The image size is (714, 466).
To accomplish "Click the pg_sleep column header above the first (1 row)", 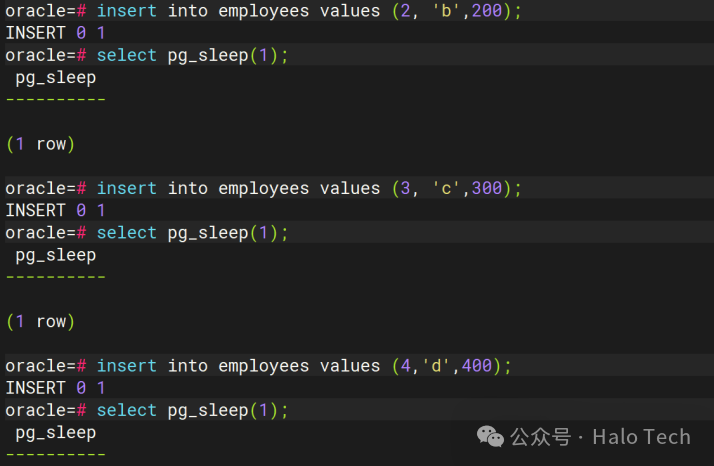I will click(56, 78).
